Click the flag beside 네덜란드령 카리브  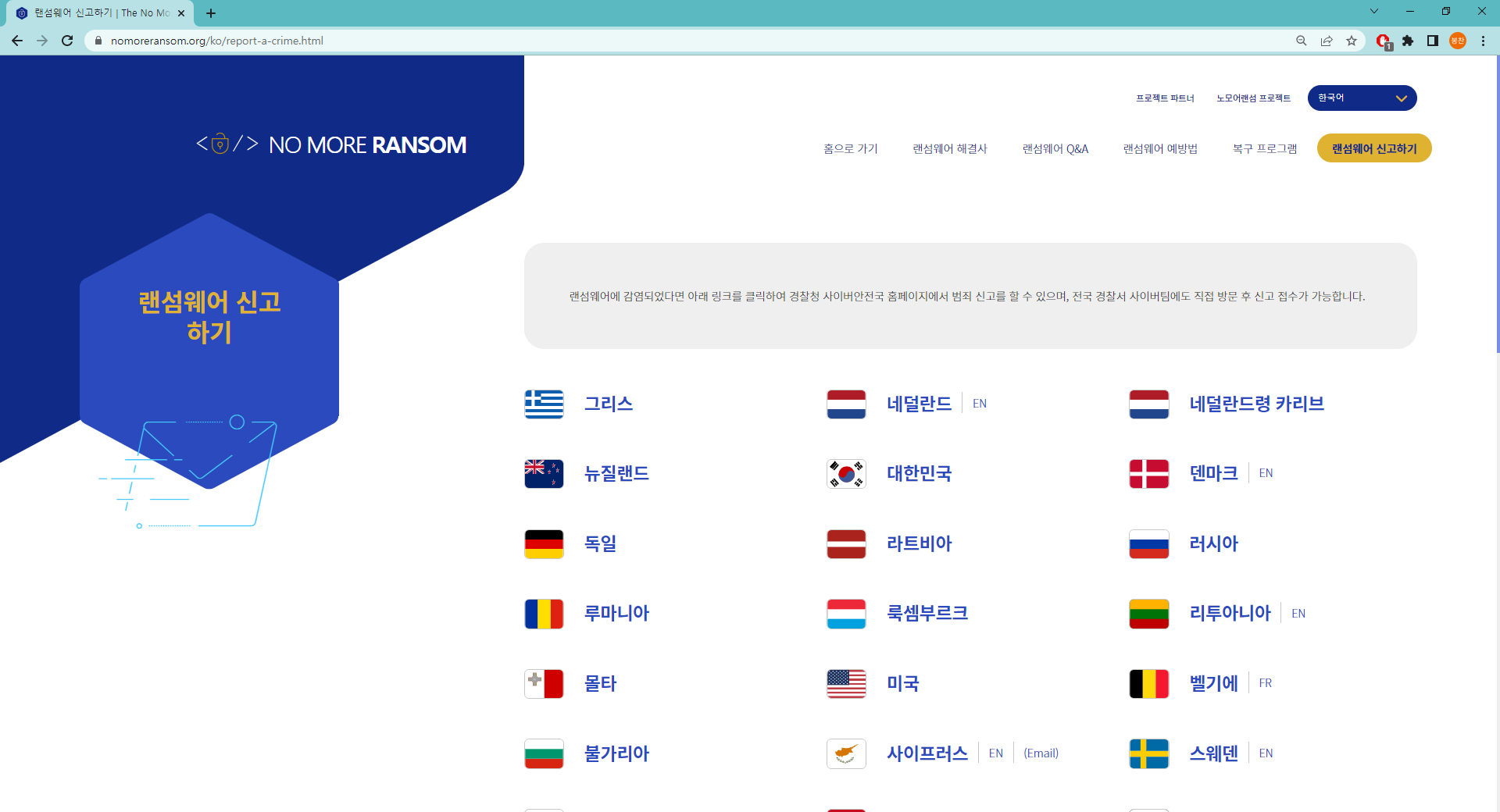click(x=1148, y=404)
